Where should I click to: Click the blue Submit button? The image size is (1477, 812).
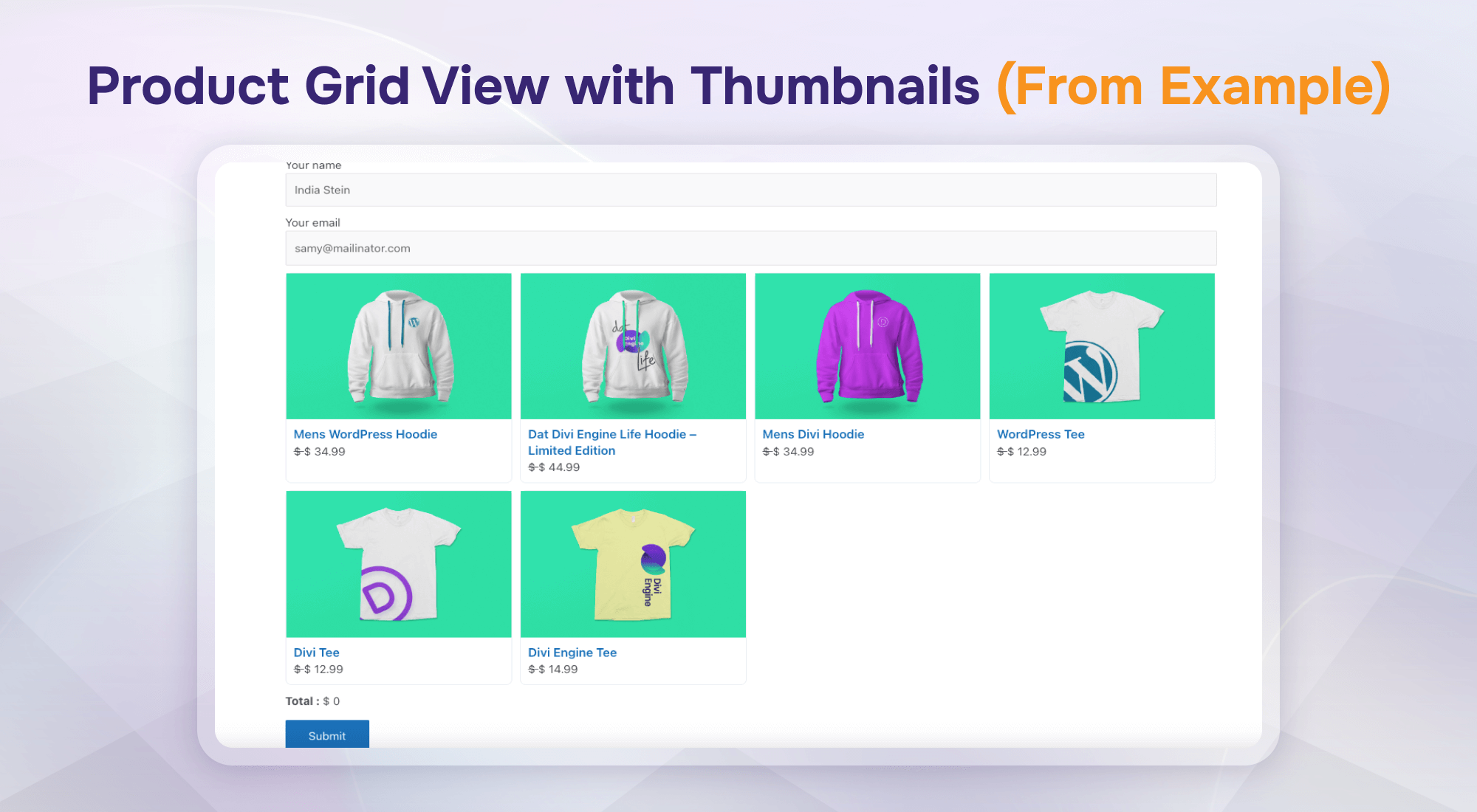(327, 734)
